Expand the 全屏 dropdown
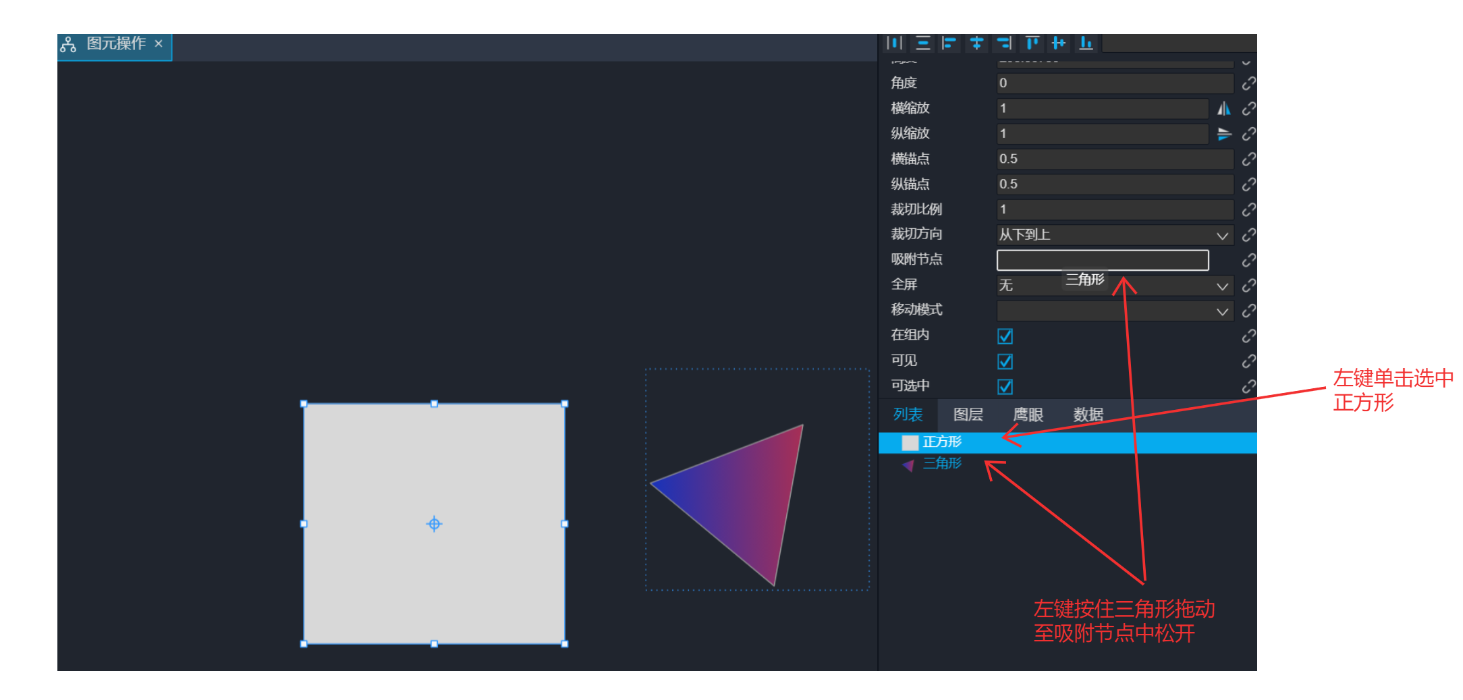 pos(1114,286)
